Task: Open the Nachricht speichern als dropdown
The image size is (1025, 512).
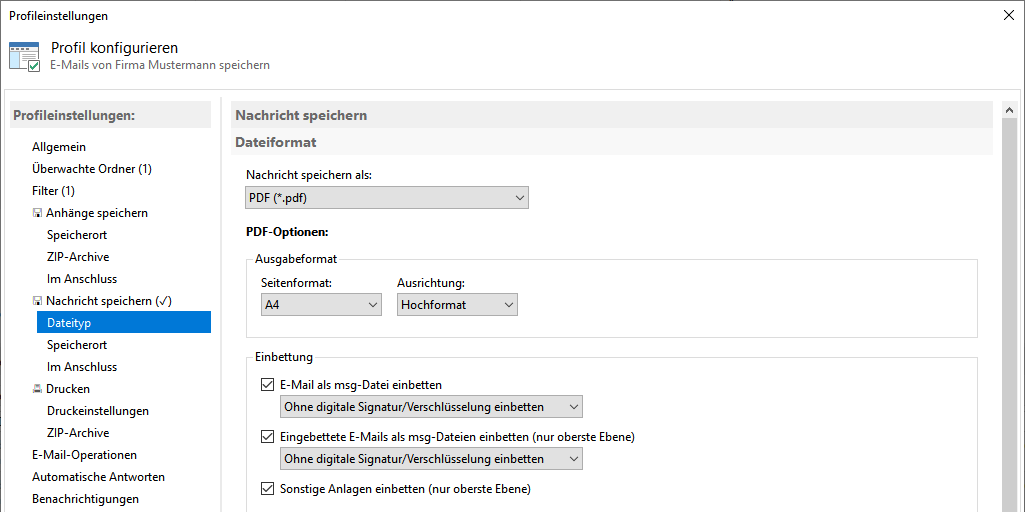Action: pos(387,198)
